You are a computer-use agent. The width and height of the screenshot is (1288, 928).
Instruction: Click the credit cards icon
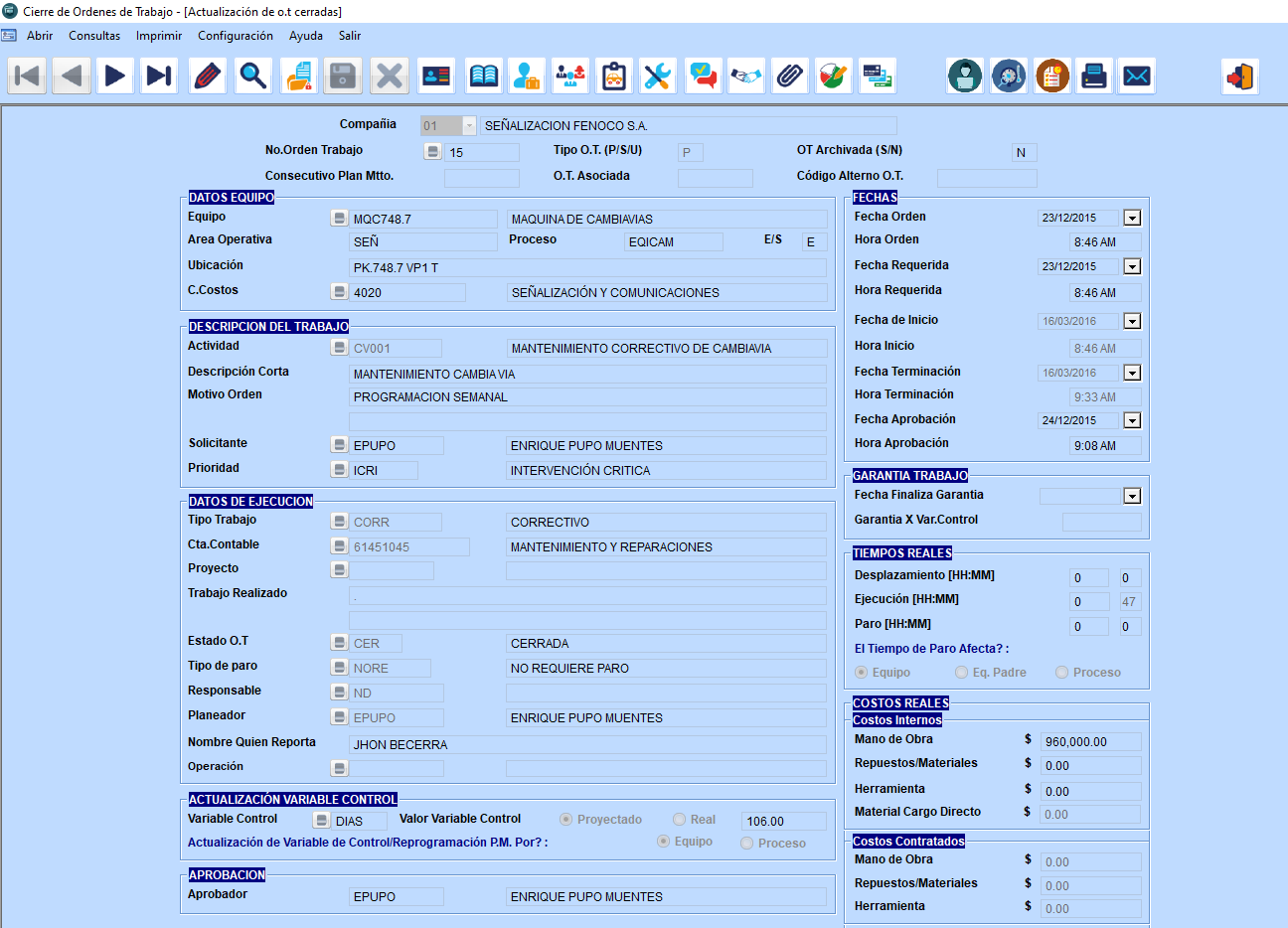(x=878, y=76)
